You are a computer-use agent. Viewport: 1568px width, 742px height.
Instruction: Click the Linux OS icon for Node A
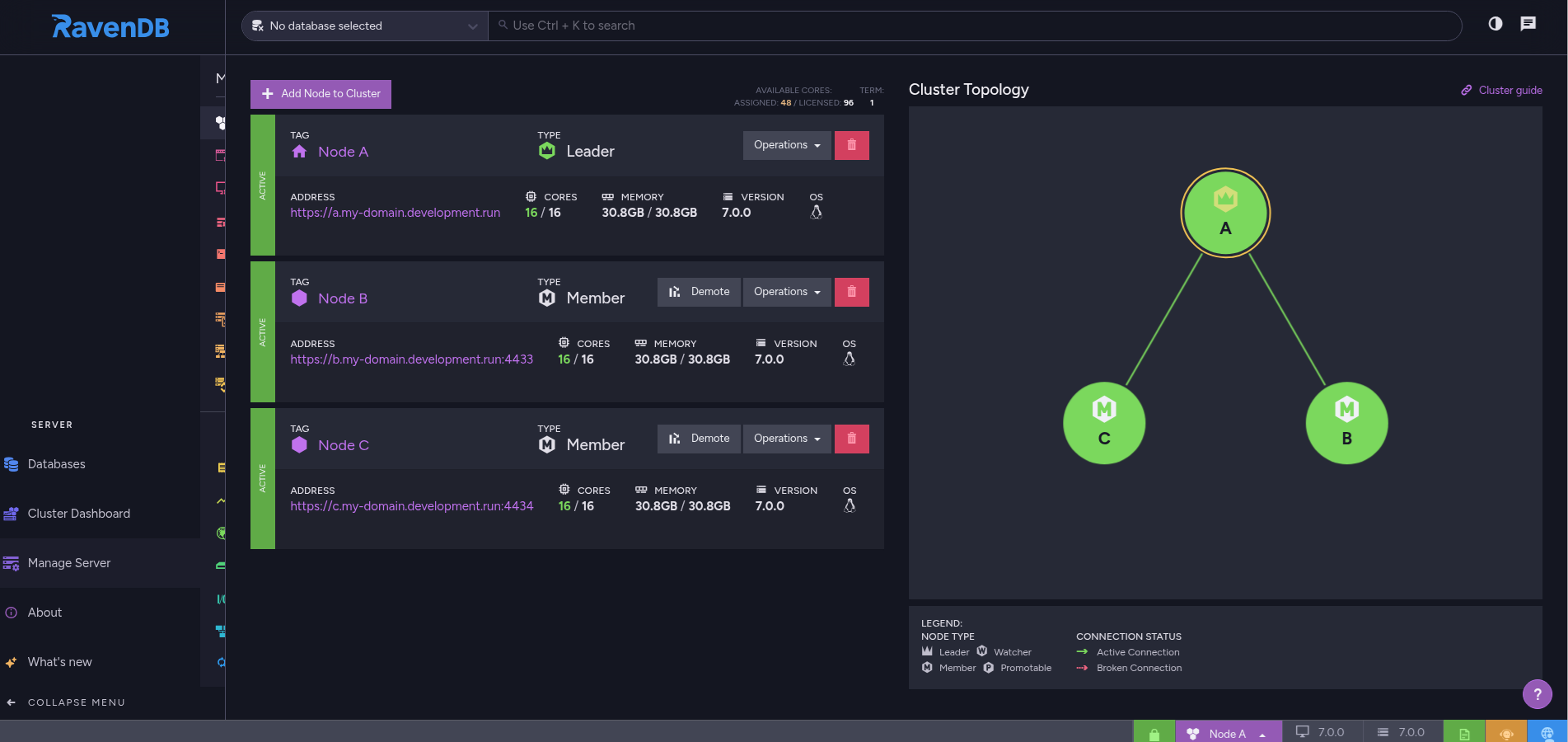817,213
